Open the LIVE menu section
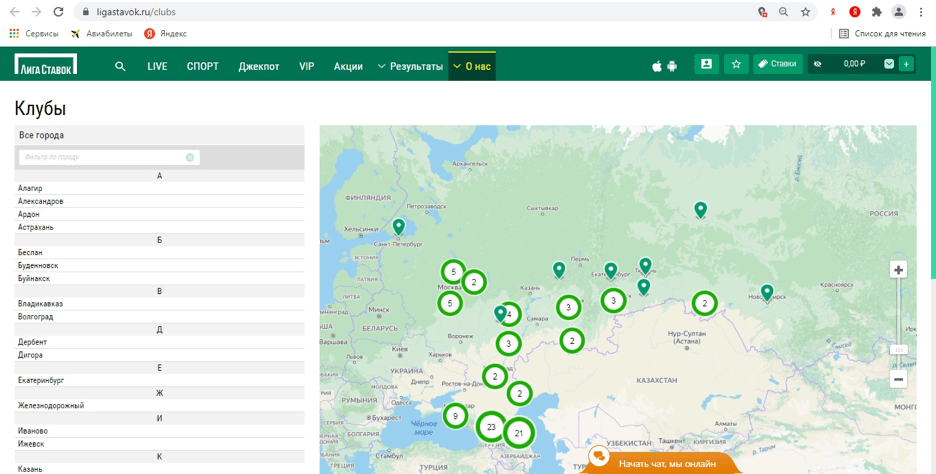The image size is (936, 474). (157, 66)
